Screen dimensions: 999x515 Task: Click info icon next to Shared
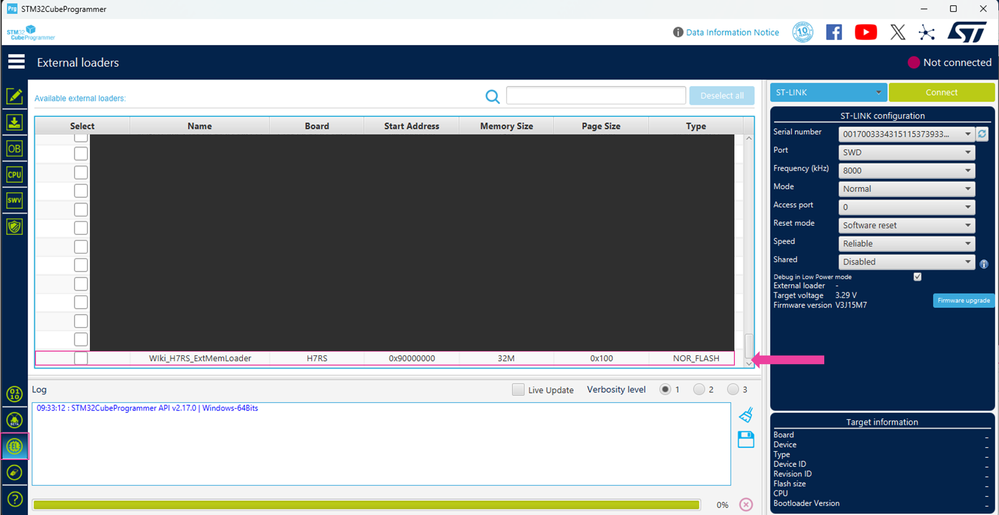click(x=984, y=264)
